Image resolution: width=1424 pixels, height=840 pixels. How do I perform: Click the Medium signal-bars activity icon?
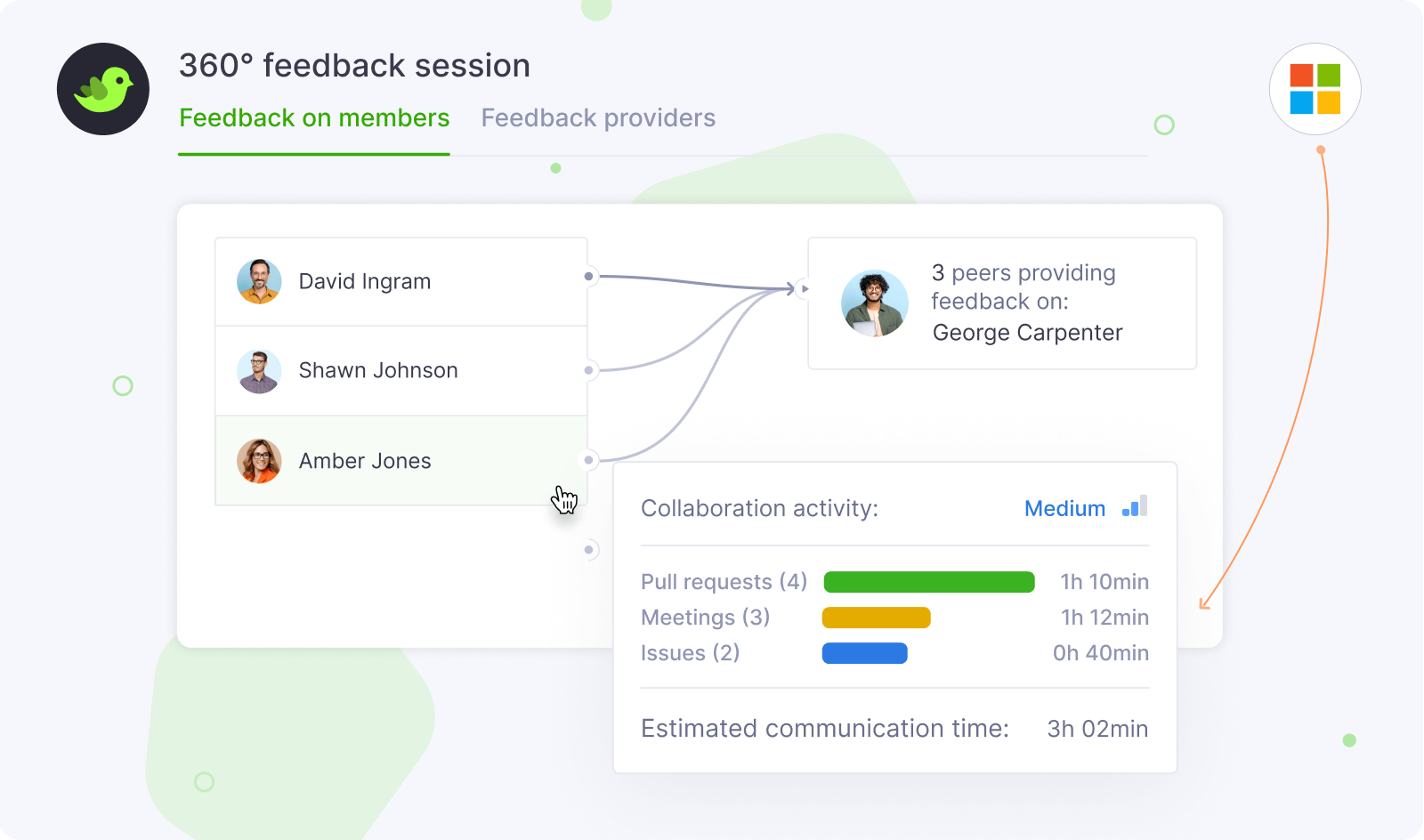click(1135, 506)
